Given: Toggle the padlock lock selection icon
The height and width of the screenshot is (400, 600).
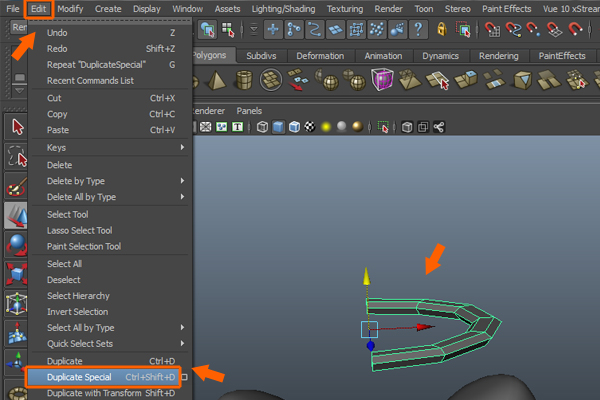Looking at the screenshot, I should (x=442, y=29).
